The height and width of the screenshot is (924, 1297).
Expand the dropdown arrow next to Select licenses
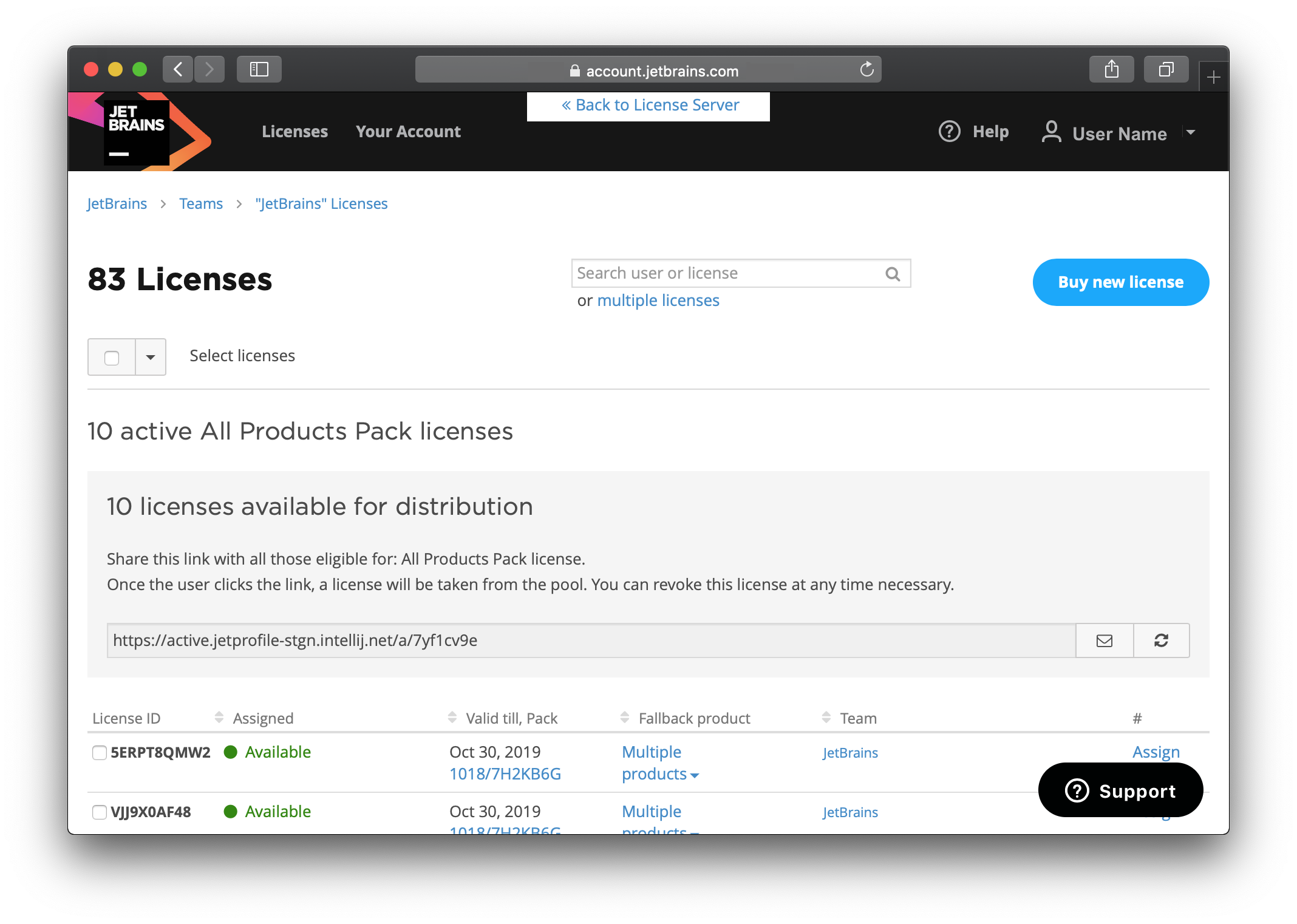(x=149, y=355)
